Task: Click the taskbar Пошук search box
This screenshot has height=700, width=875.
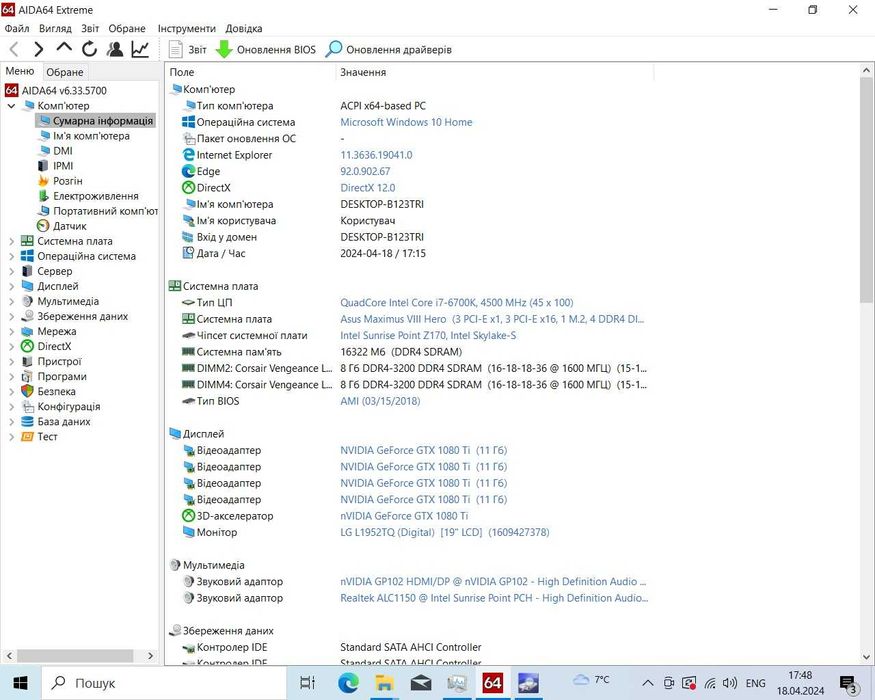Action: tap(164, 683)
